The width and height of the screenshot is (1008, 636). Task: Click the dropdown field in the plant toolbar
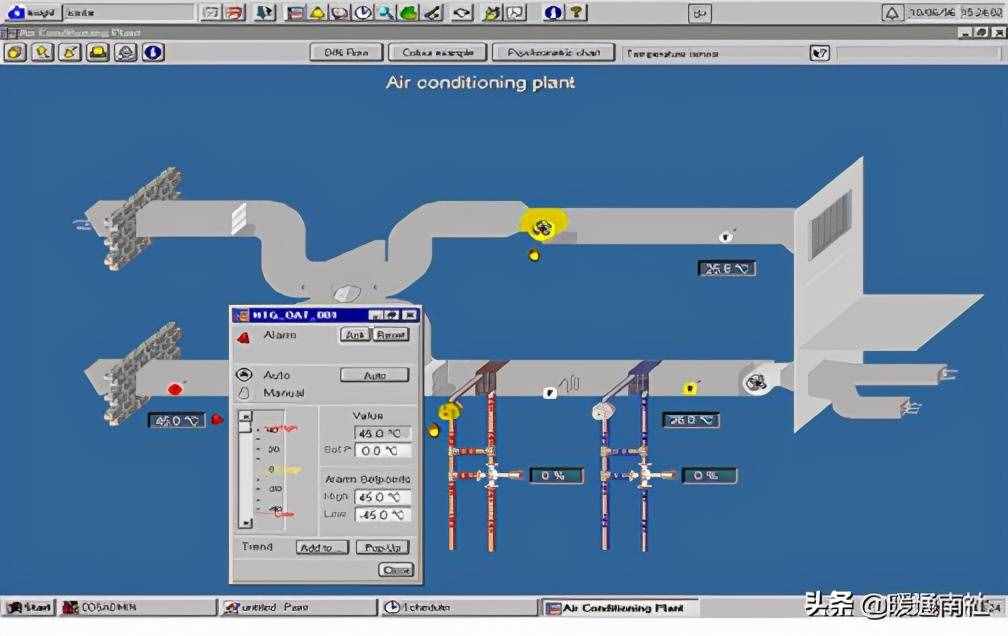tap(716, 53)
